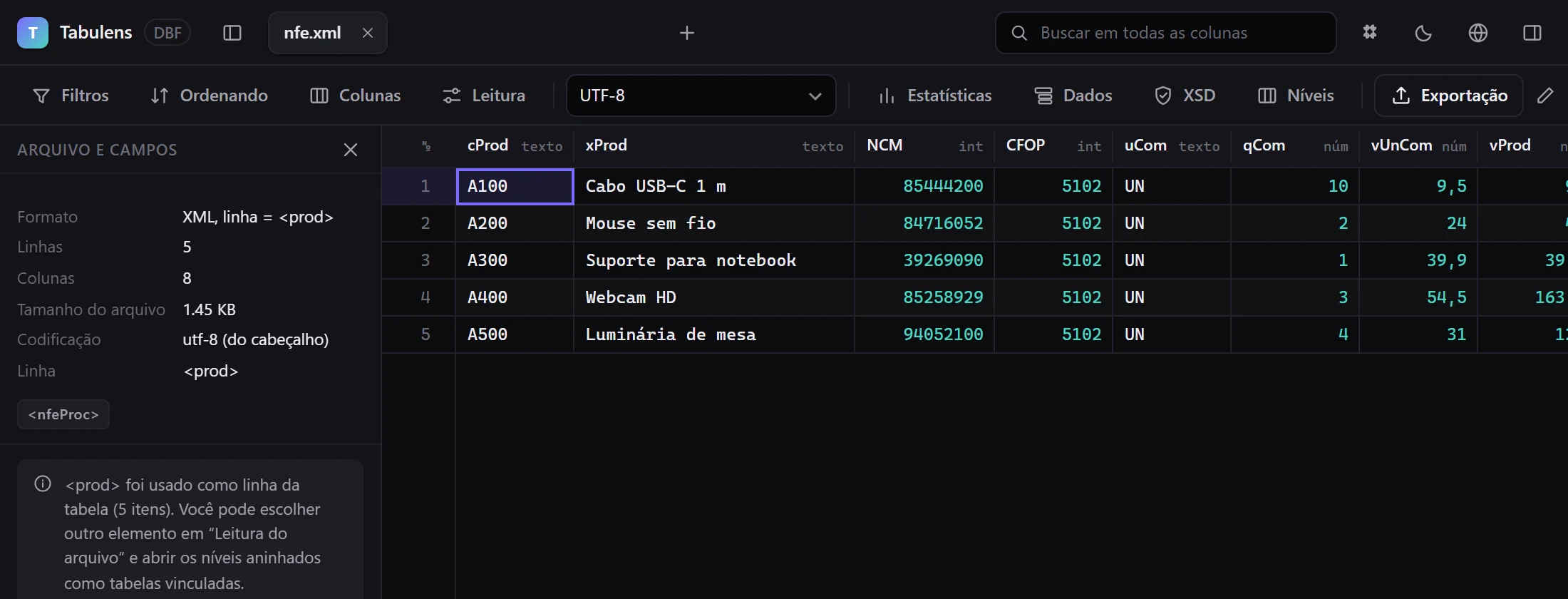Screen dimensions: 1568x599
Task: Click the Exportação export button
Action: 1449,96
